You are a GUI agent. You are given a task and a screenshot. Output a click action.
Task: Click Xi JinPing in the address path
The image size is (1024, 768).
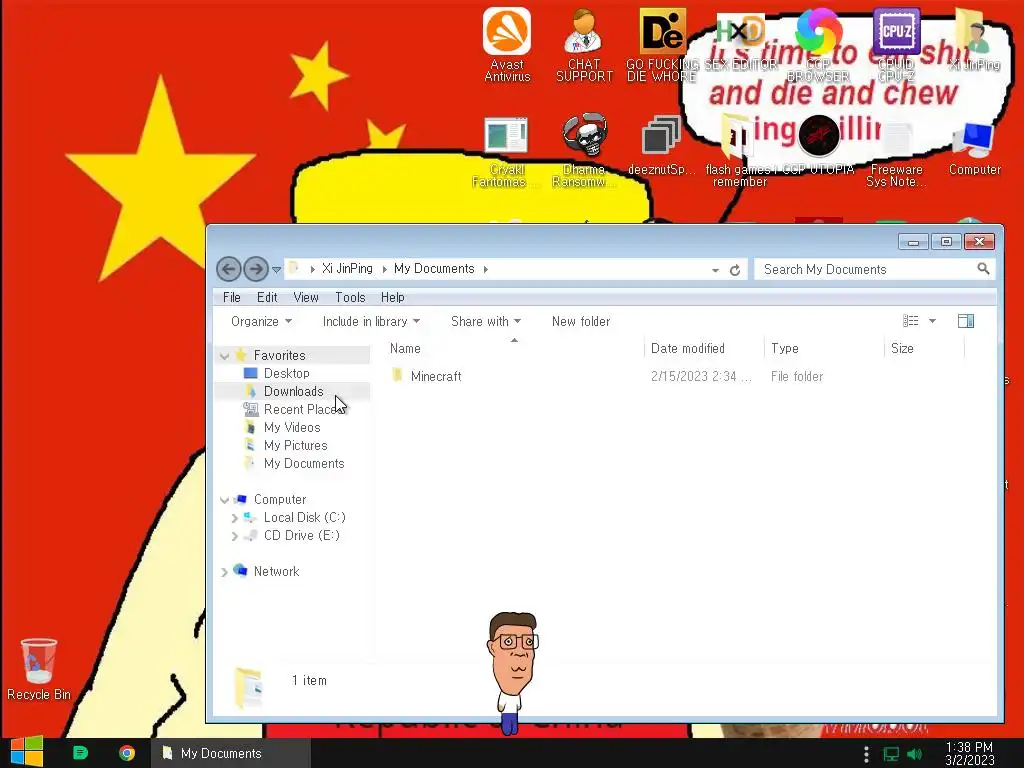coord(347,268)
